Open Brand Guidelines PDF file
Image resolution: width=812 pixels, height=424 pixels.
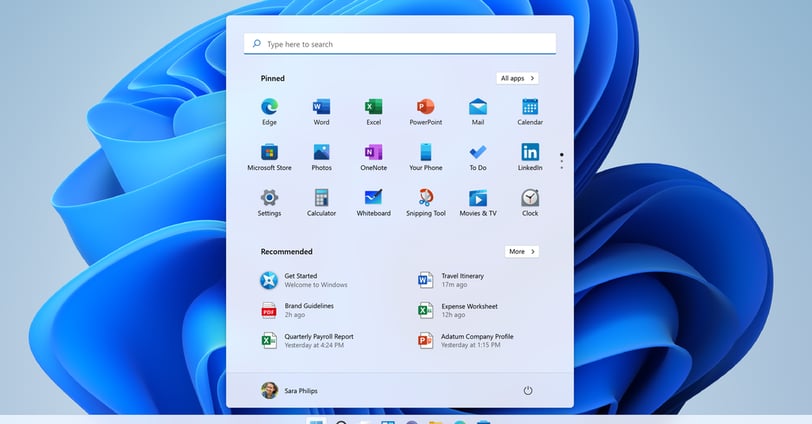point(298,310)
